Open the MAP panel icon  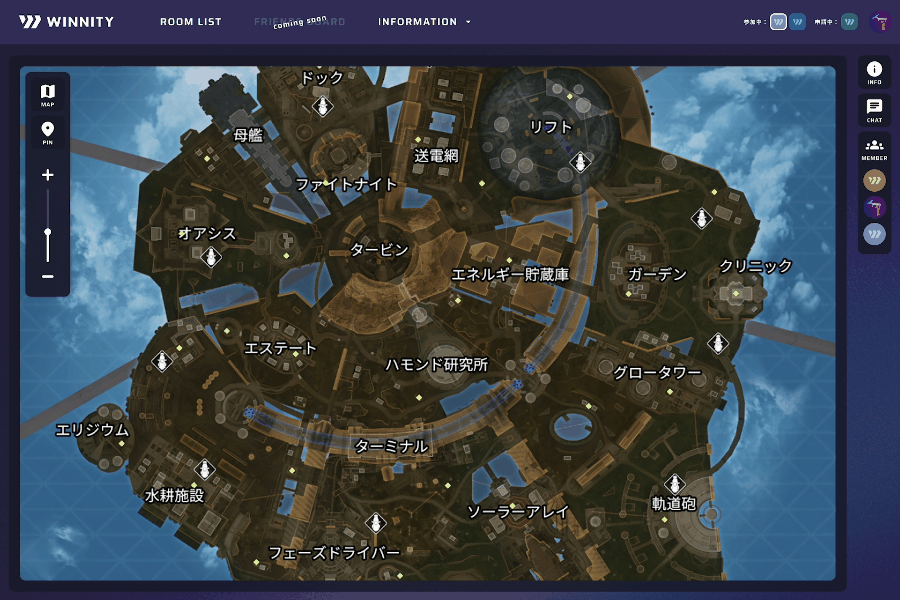(47, 94)
